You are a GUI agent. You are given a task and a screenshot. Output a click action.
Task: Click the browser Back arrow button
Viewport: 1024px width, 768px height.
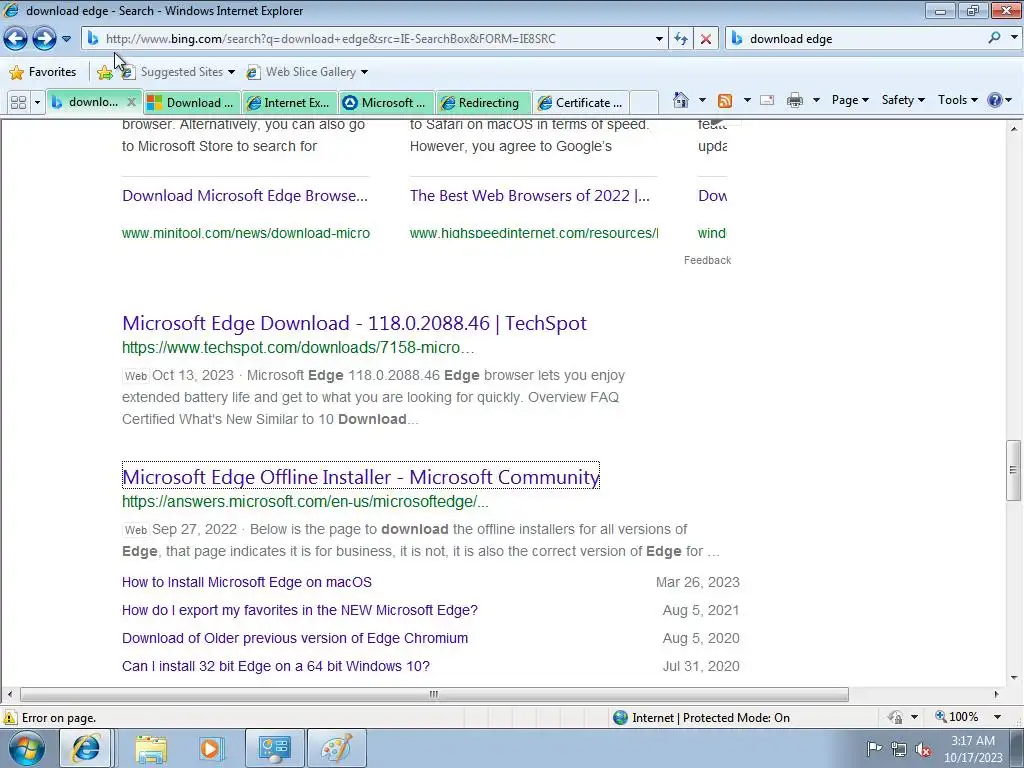[16, 39]
